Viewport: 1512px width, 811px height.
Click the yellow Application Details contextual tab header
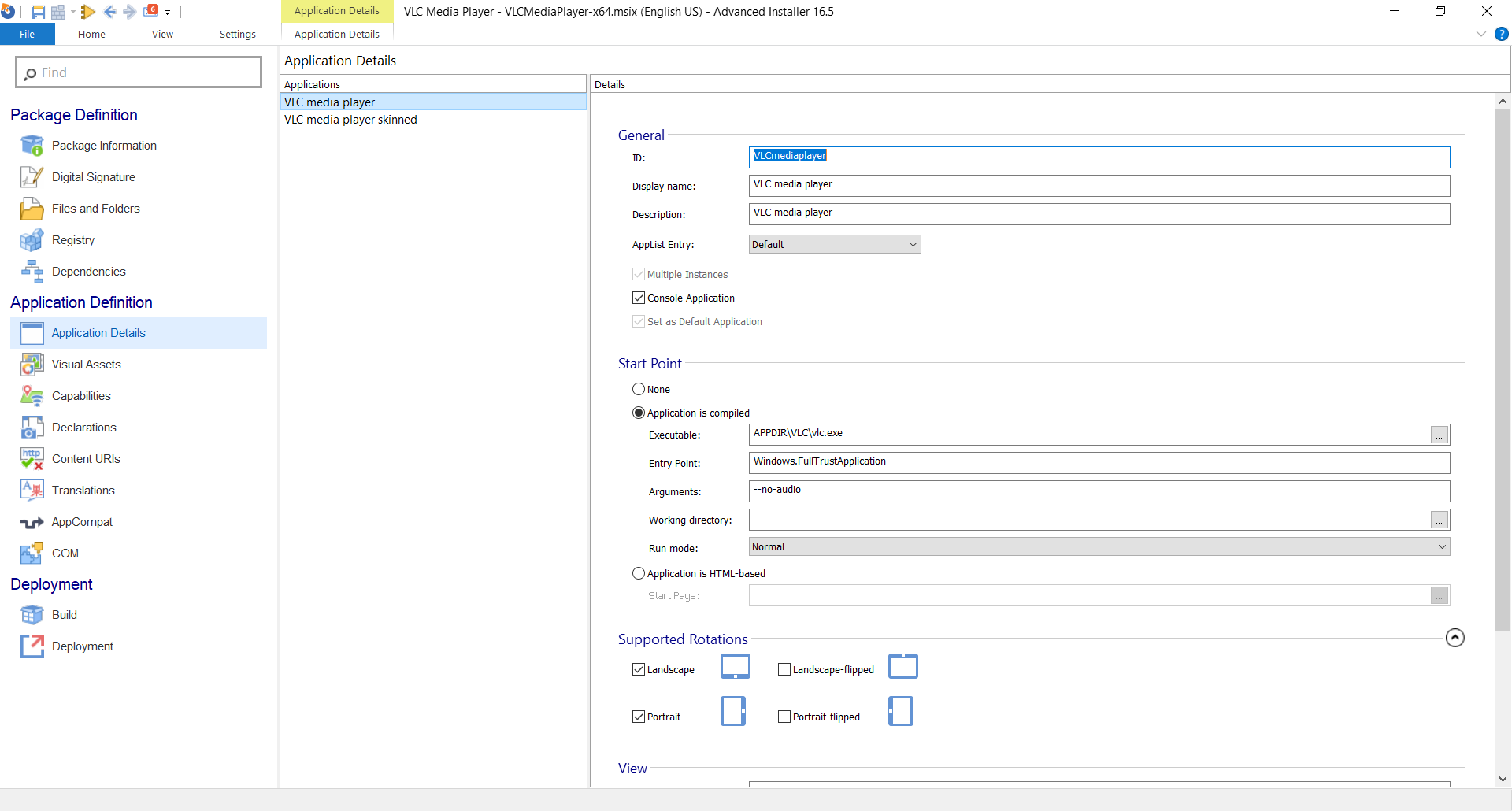337,11
